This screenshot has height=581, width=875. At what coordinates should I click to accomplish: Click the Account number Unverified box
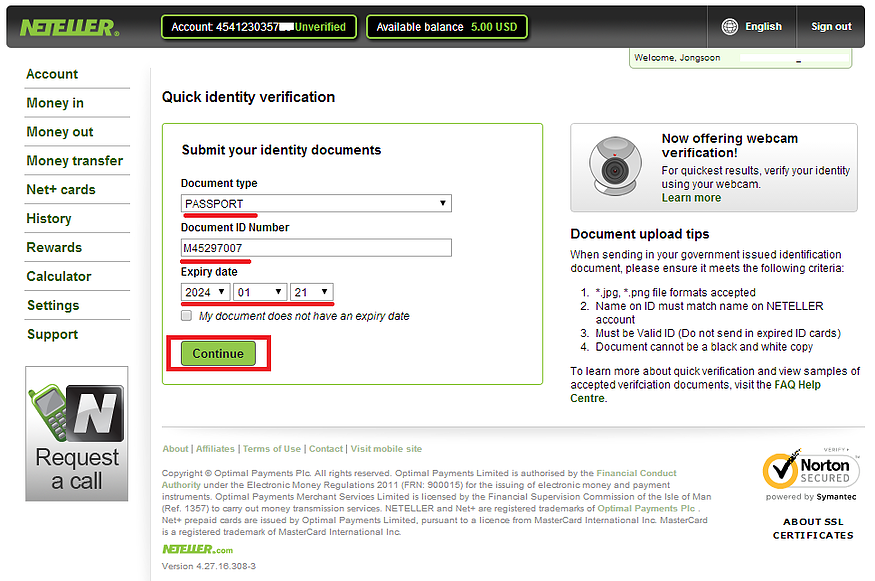259,27
